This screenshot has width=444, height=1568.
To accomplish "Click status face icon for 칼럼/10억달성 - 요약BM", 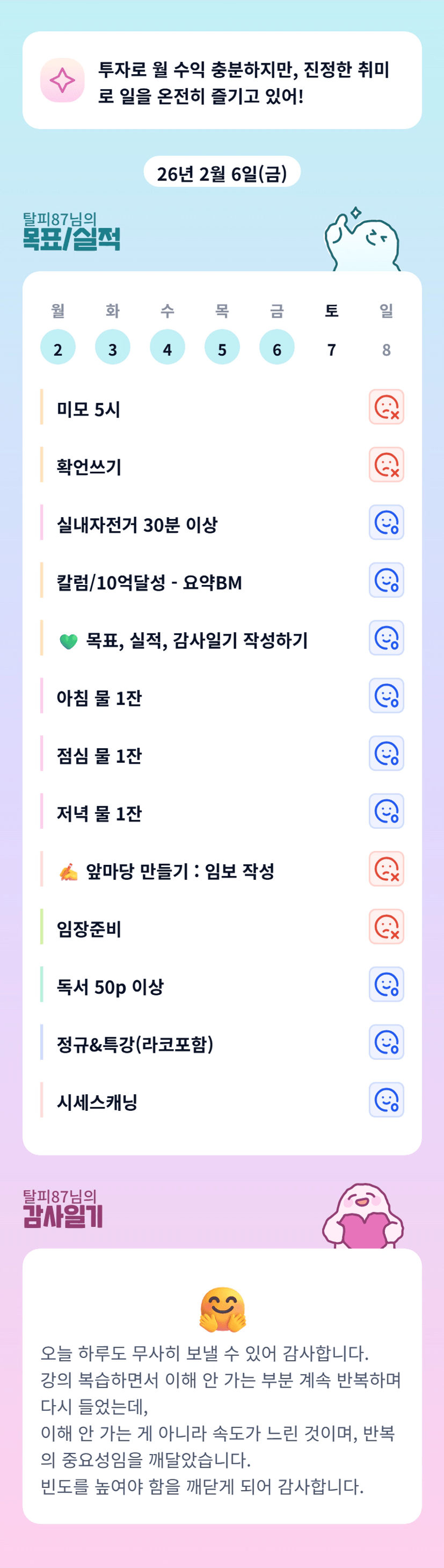I will (x=386, y=580).
